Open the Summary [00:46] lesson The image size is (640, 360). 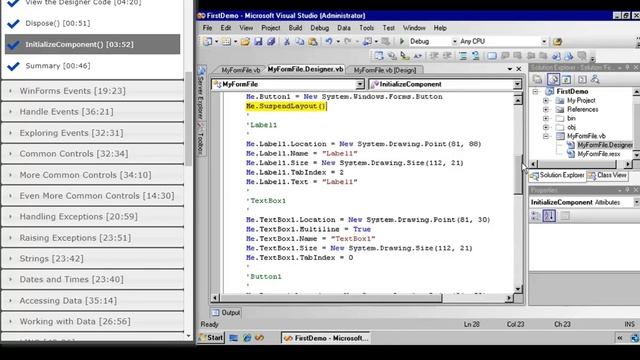(58, 66)
